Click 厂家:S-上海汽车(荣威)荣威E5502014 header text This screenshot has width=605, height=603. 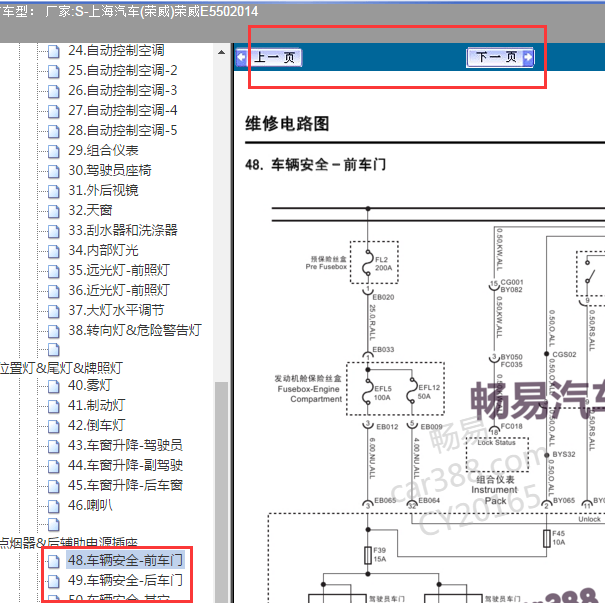[151, 12]
